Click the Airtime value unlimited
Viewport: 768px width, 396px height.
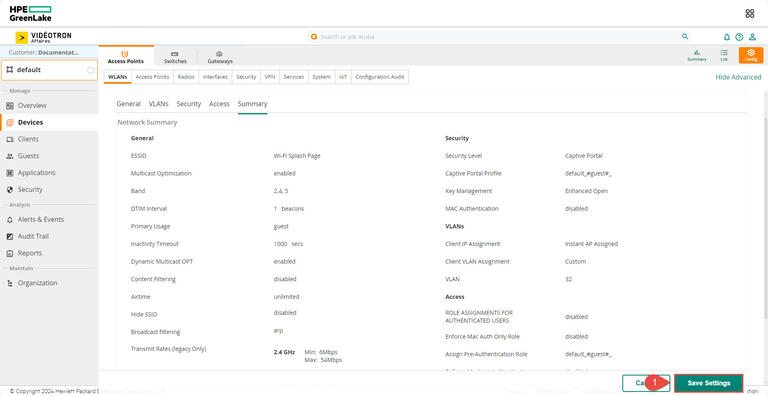coord(286,297)
